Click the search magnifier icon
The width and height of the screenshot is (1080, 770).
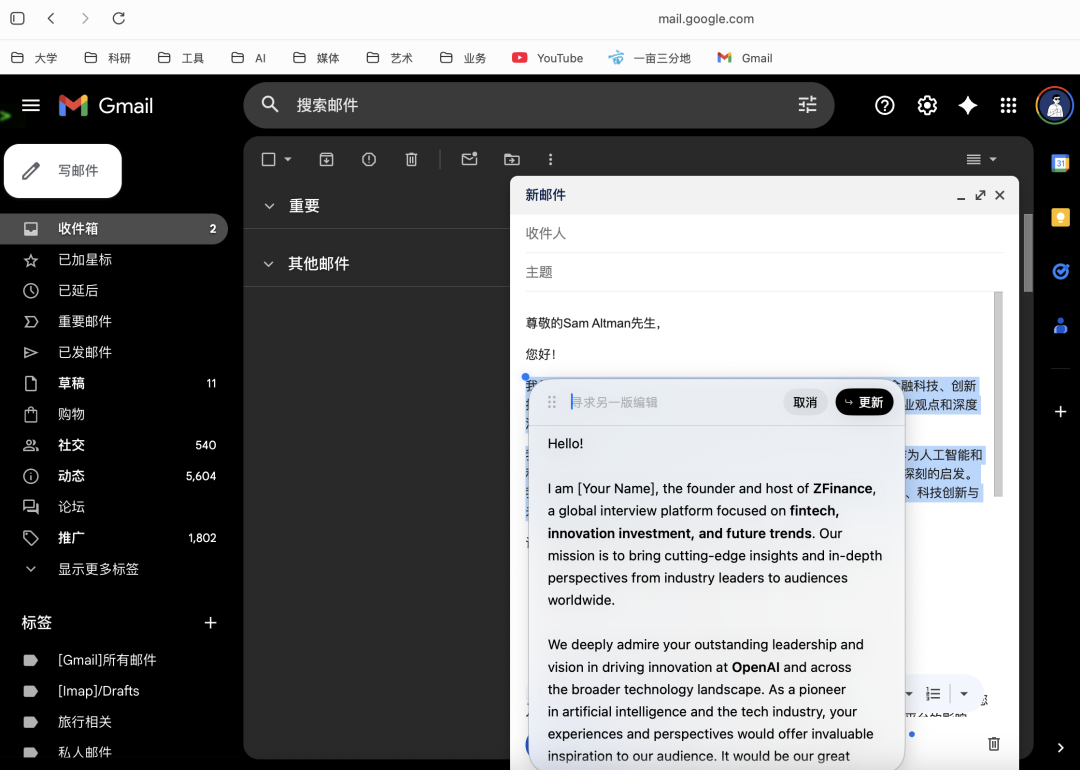[270, 105]
